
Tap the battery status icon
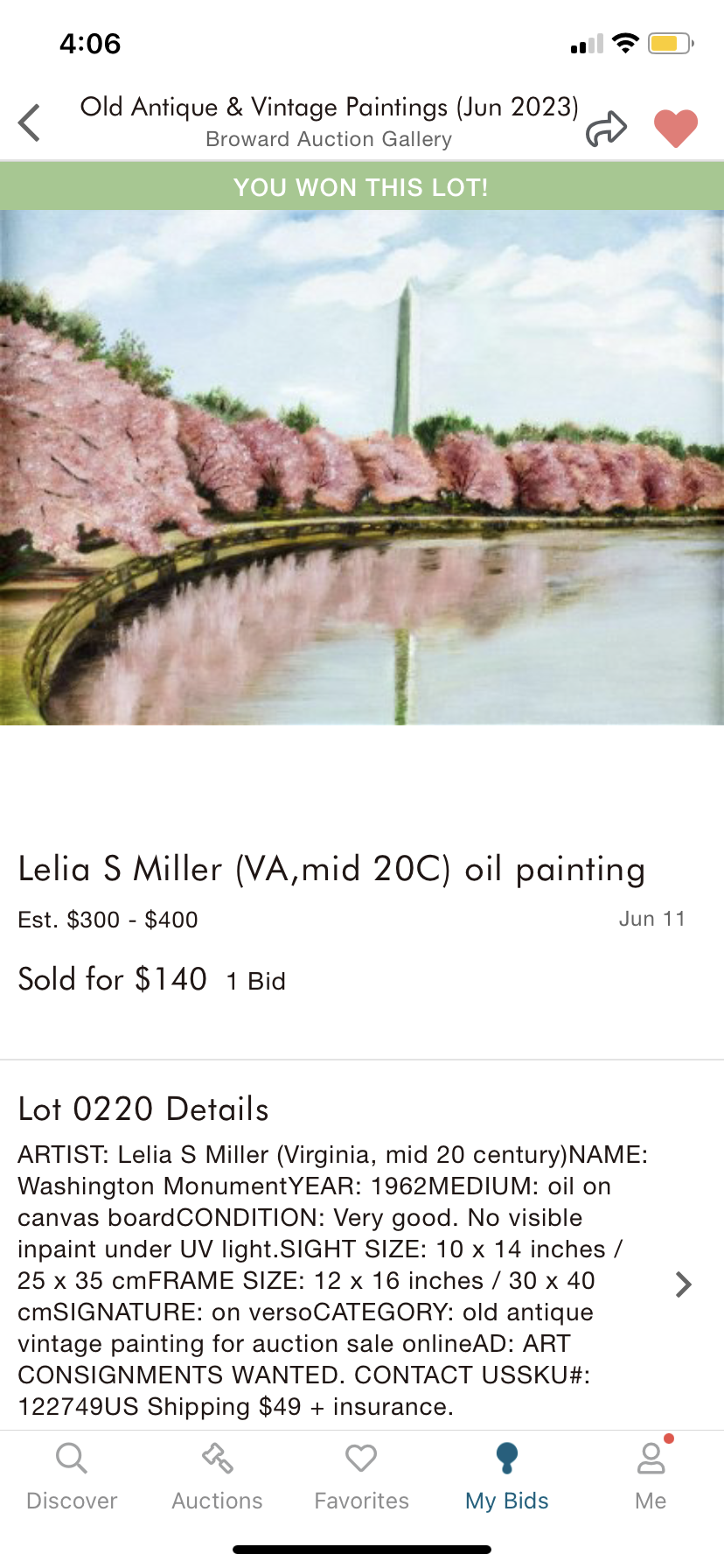click(670, 43)
